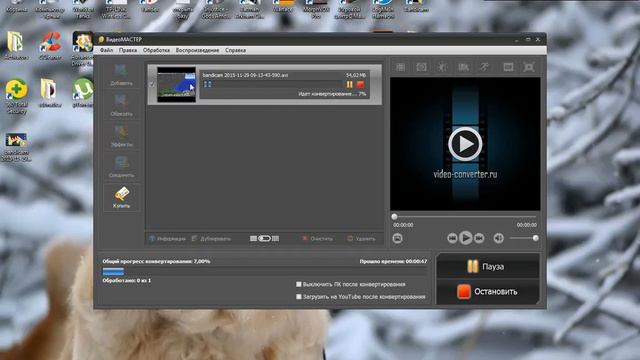Click the Информация button under the file list
Image resolution: width=640 pixels, height=360 pixels.
tap(167, 239)
